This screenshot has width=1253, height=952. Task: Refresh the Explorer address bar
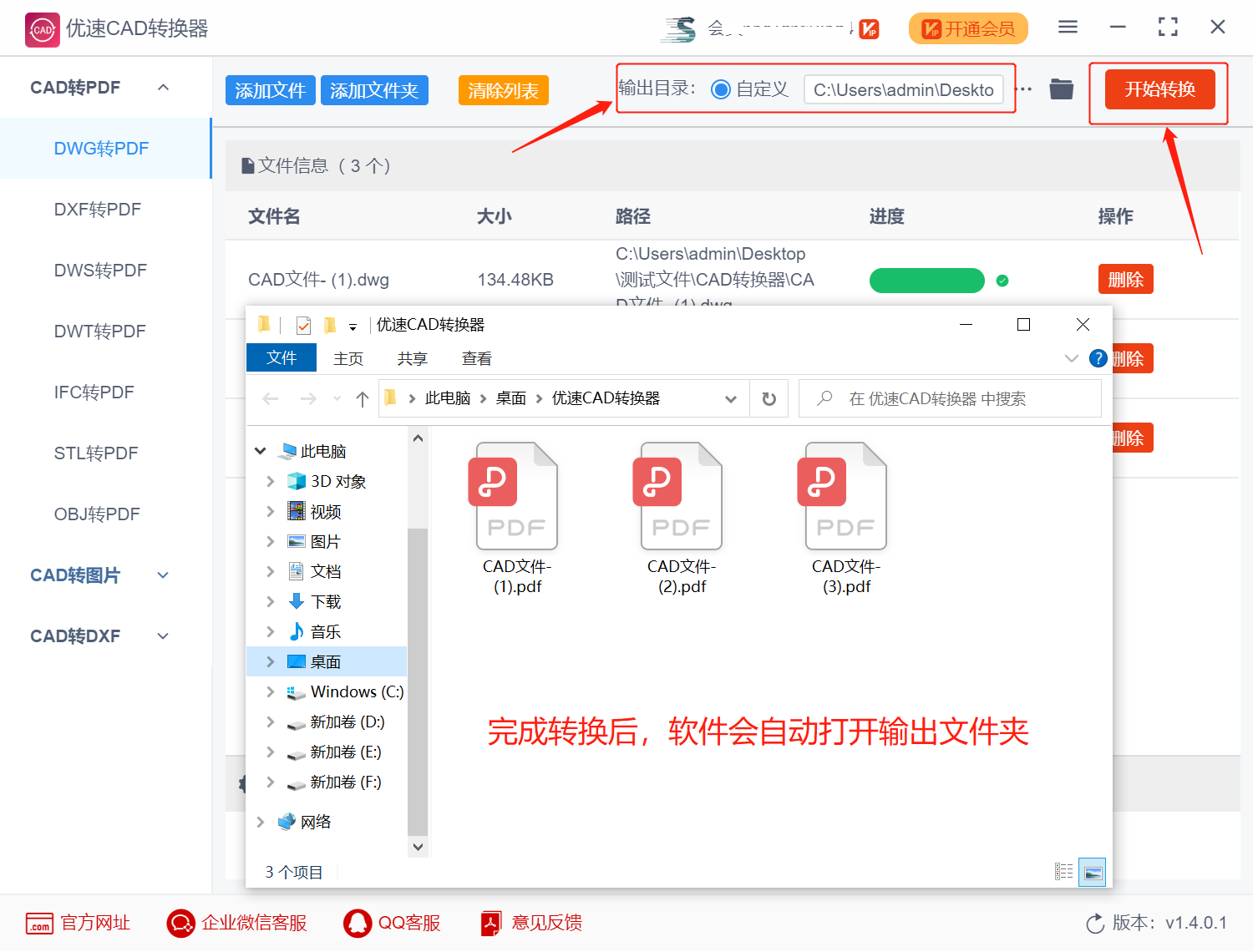769,399
